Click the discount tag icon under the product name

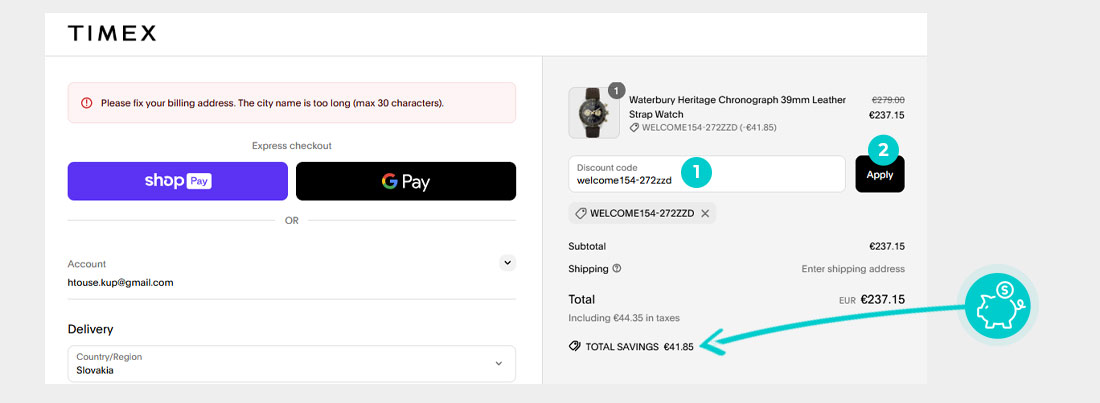pos(634,128)
